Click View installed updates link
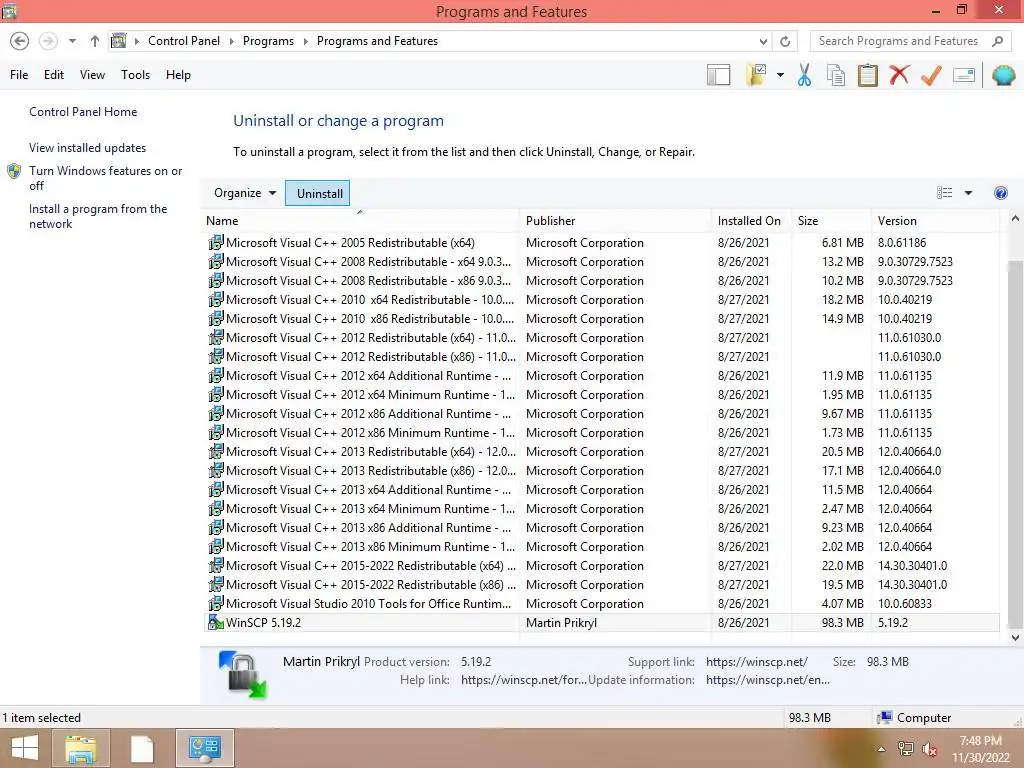The width and height of the screenshot is (1024, 768). [x=88, y=148]
